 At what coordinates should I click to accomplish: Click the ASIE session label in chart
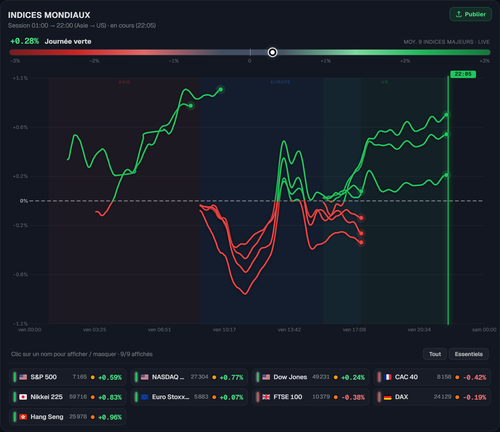[124, 82]
